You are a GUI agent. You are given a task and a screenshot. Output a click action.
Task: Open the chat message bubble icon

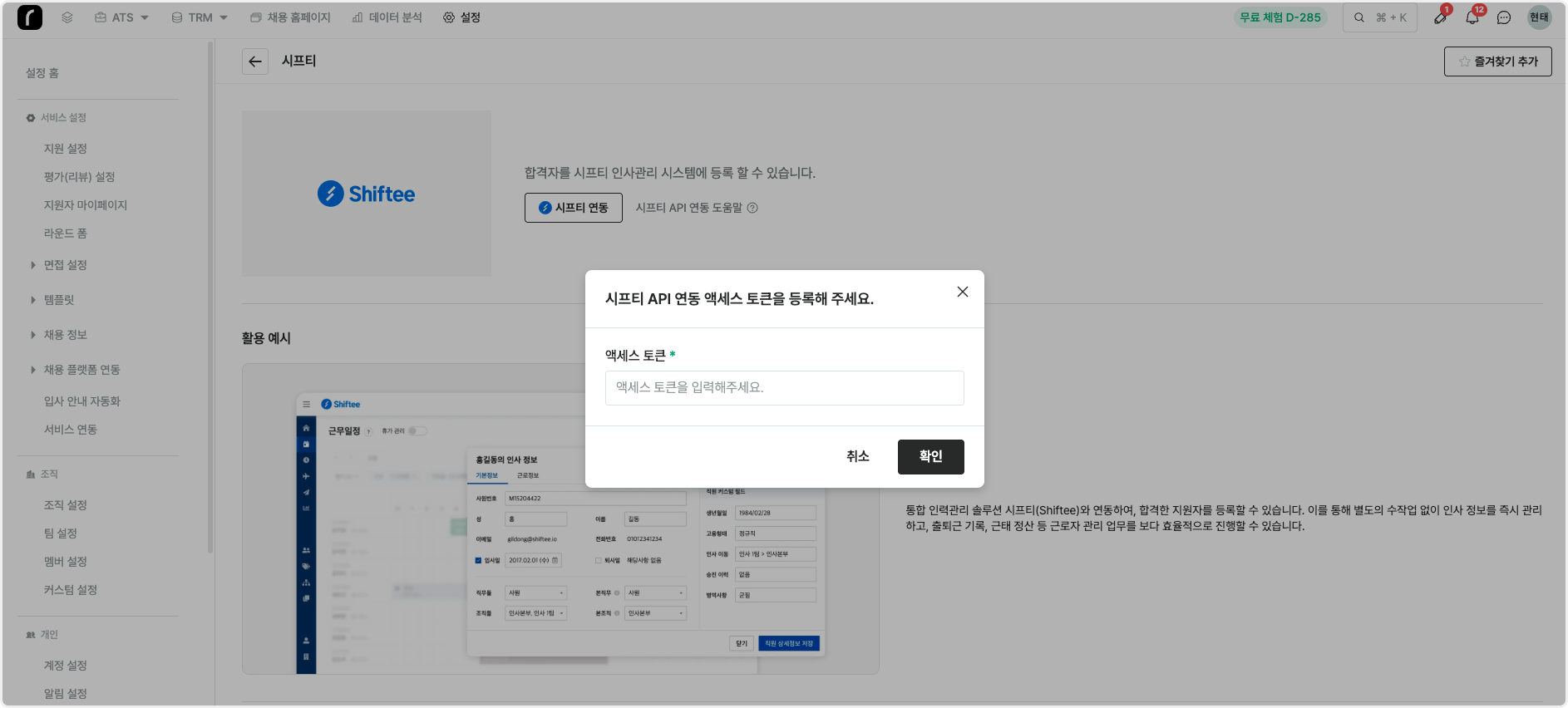pos(1504,17)
